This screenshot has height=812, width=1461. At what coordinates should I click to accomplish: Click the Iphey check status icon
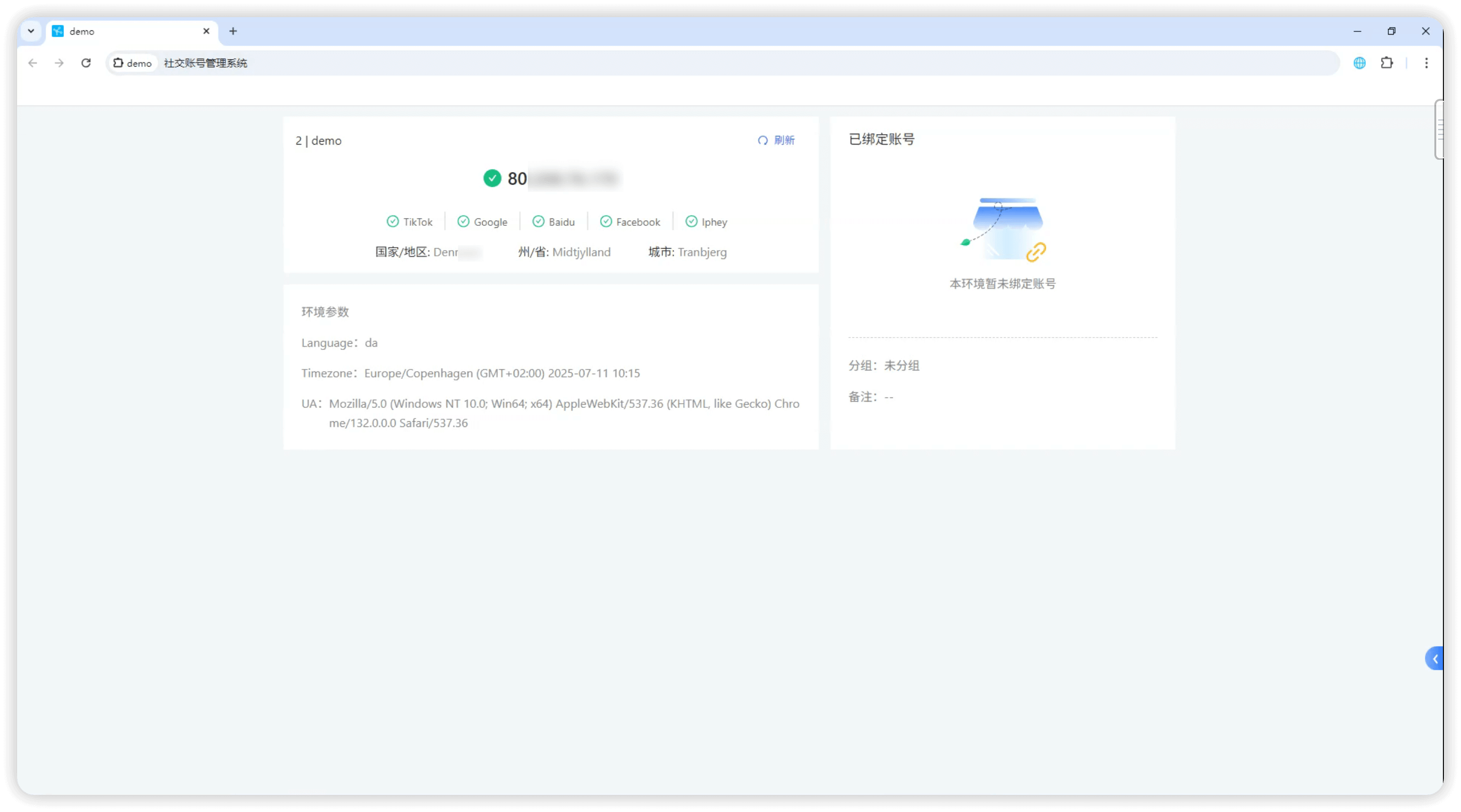(x=691, y=222)
